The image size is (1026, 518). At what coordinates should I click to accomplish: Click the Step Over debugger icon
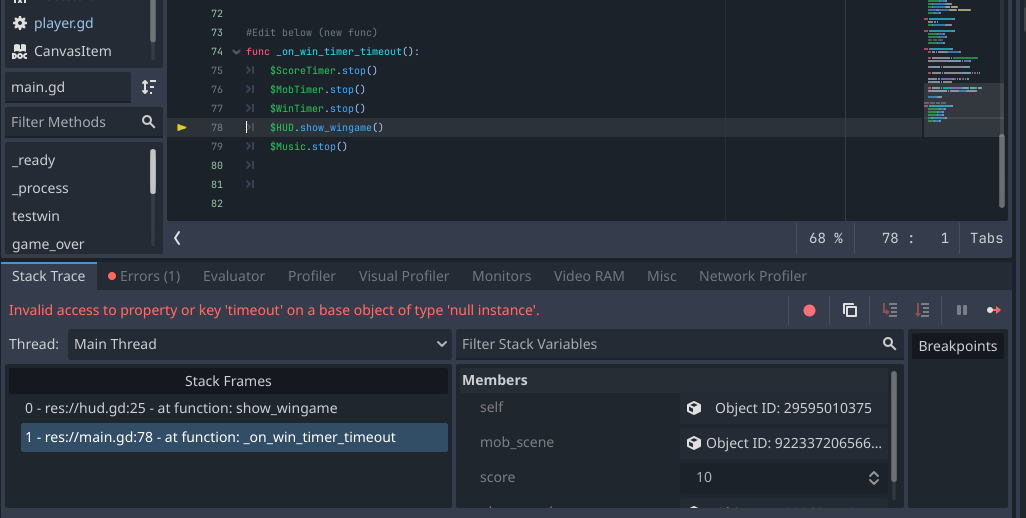pyautogui.click(x=922, y=310)
